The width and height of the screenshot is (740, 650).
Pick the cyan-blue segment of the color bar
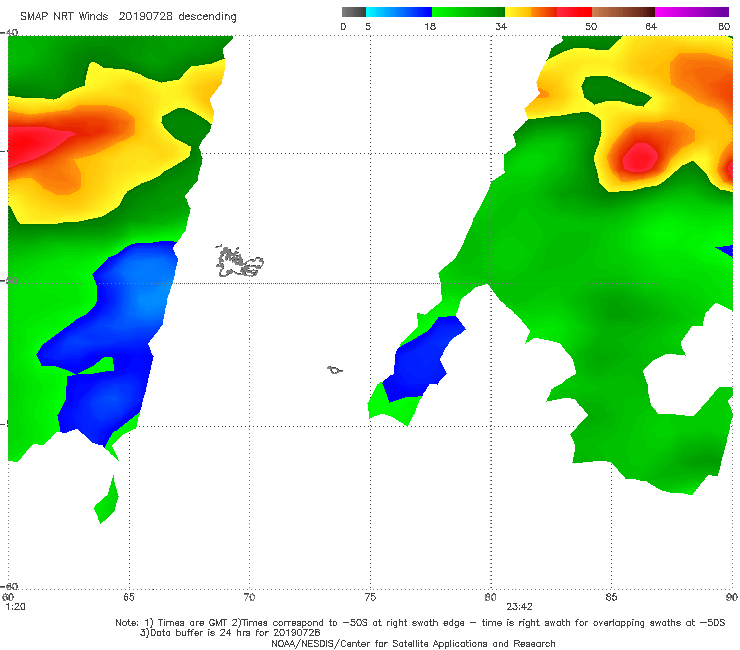399,12
